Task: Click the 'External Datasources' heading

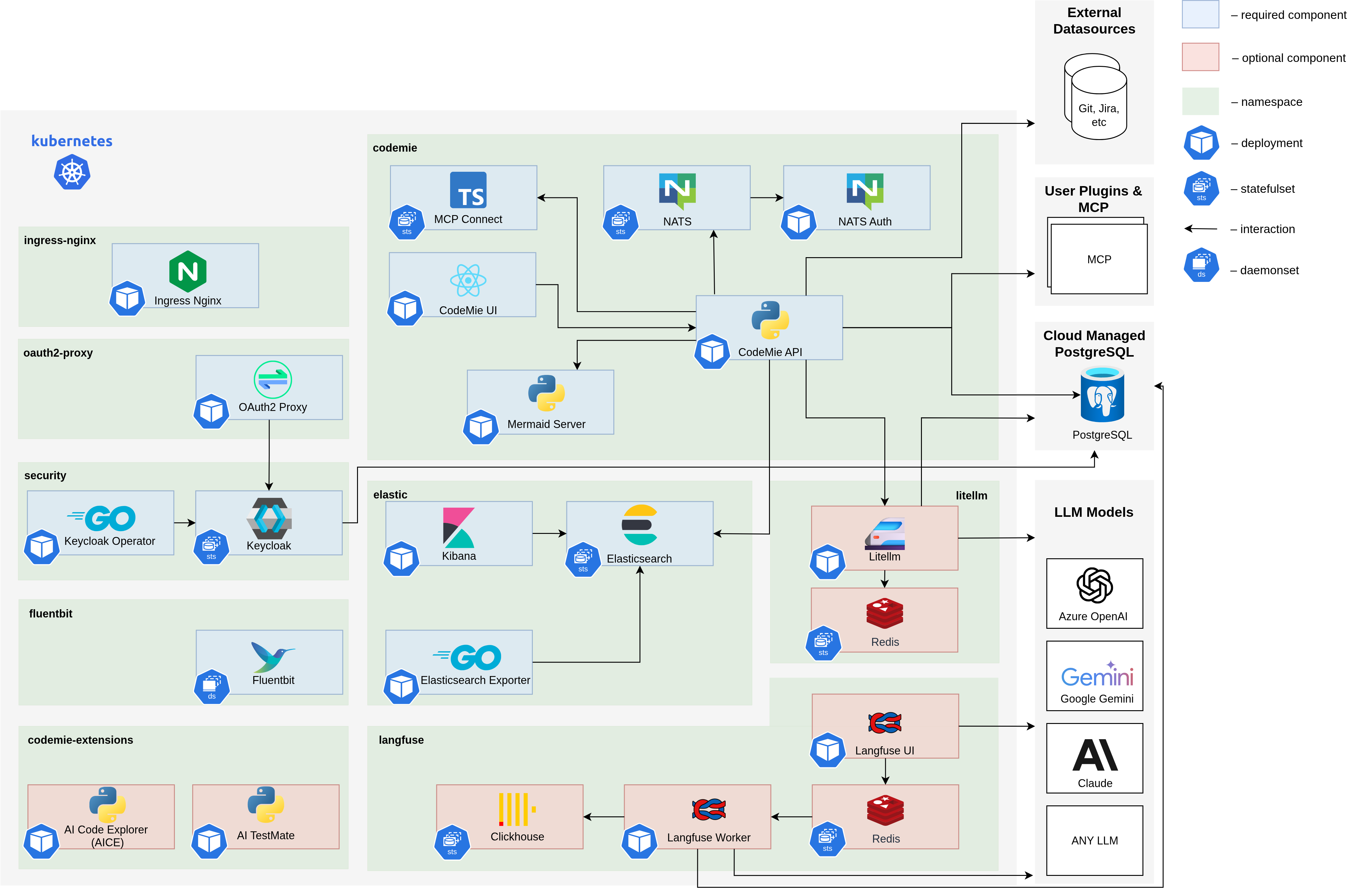Action: (x=1094, y=20)
